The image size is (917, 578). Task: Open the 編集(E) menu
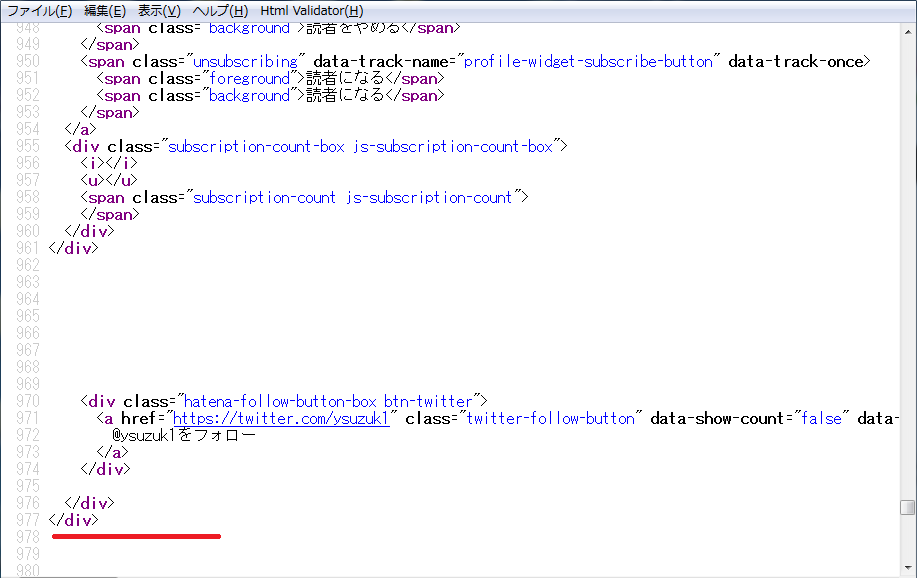pos(105,11)
